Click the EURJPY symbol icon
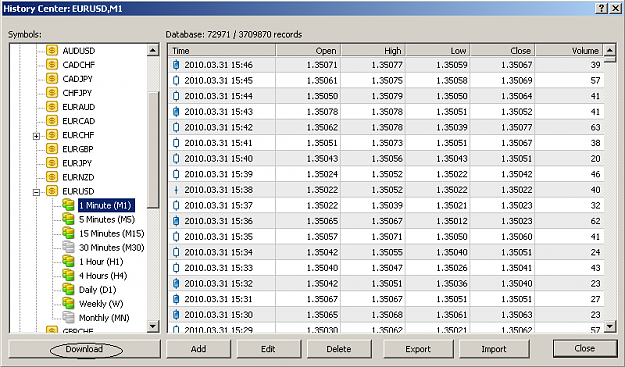625x367 pixels. click(52, 163)
